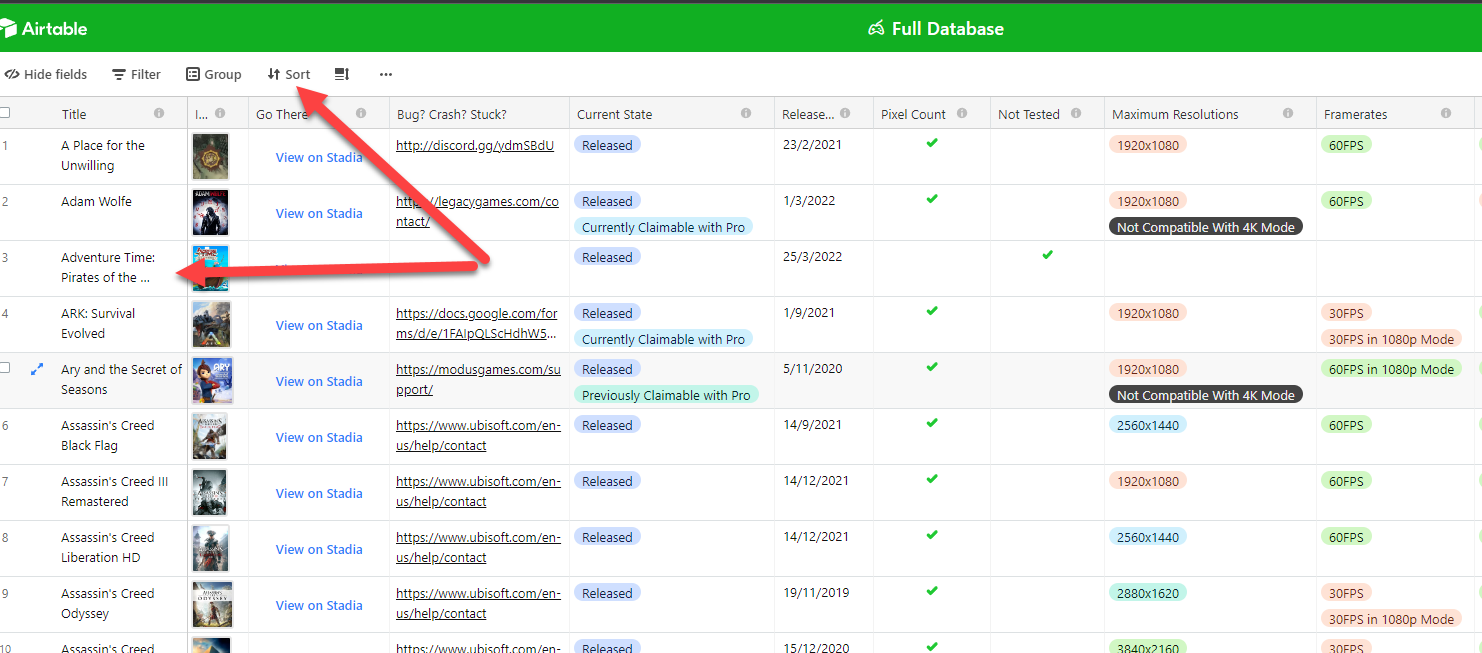This screenshot has width=1482, height=653.
Task: Toggle Pixel Count check for A Place for the Unwilling
Action: click(x=932, y=143)
